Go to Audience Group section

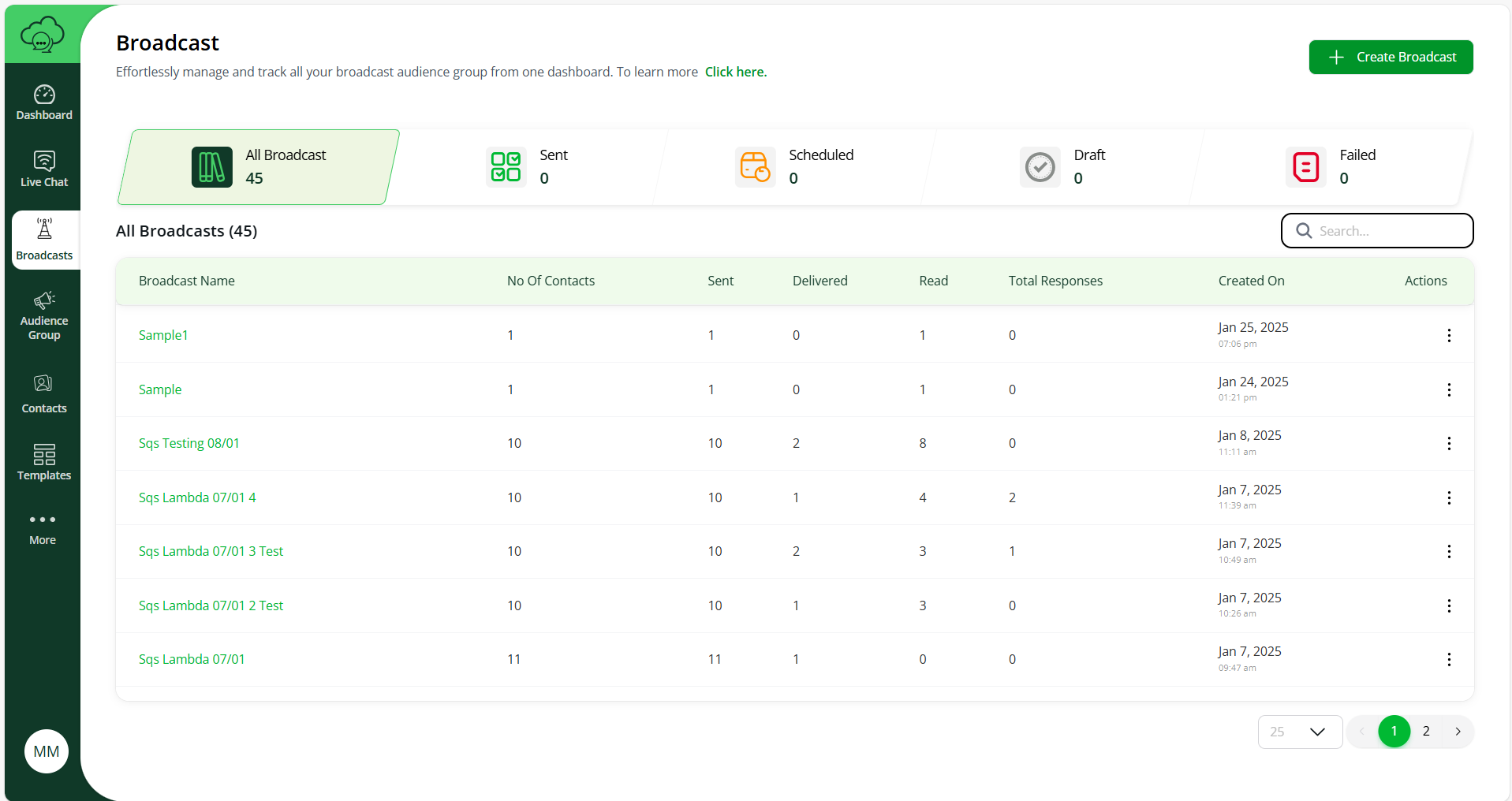(44, 315)
